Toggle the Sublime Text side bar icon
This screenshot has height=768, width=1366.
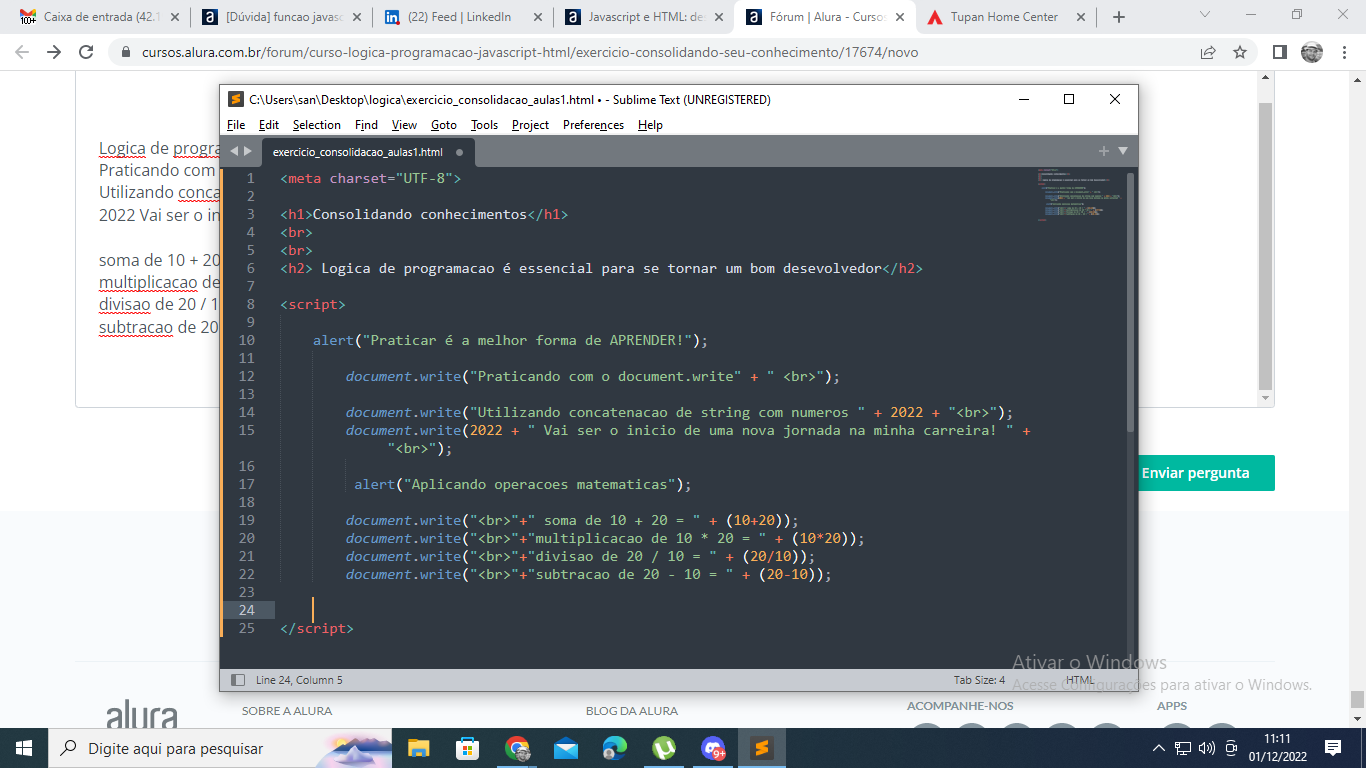pyautogui.click(x=238, y=680)
